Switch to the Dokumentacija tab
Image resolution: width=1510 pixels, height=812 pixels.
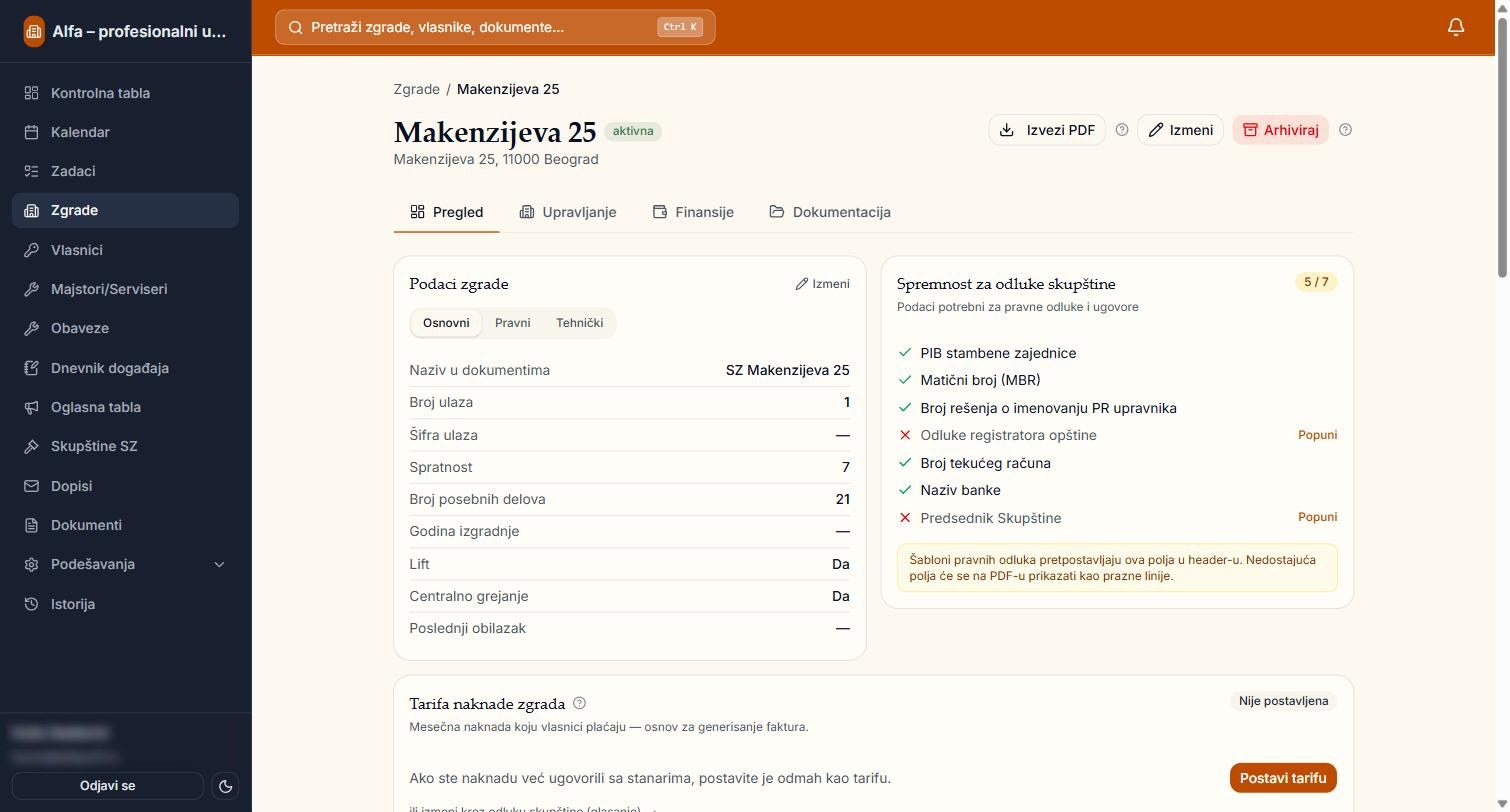[830, 212]
